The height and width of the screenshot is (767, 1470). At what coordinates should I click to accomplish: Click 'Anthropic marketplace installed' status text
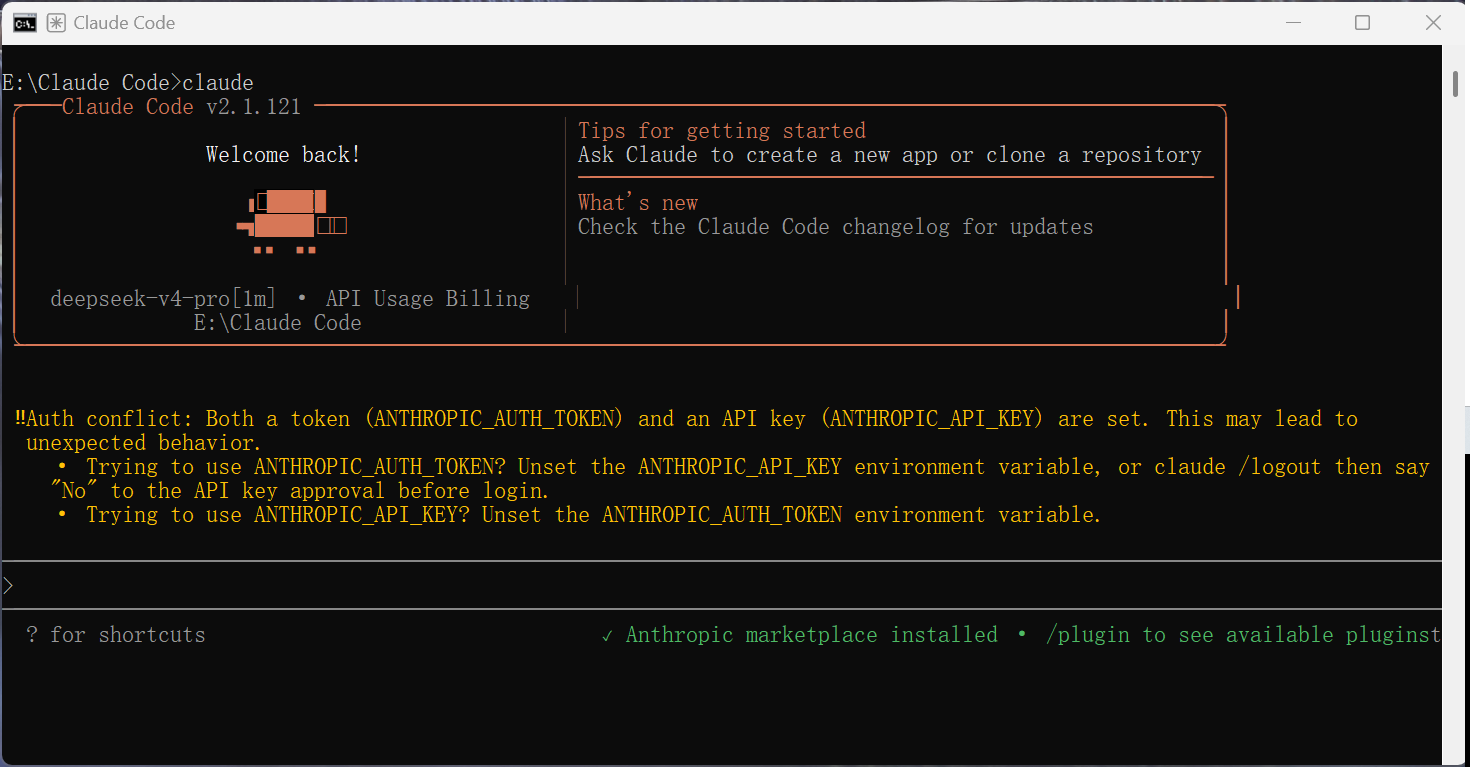[x=812, y=635]
